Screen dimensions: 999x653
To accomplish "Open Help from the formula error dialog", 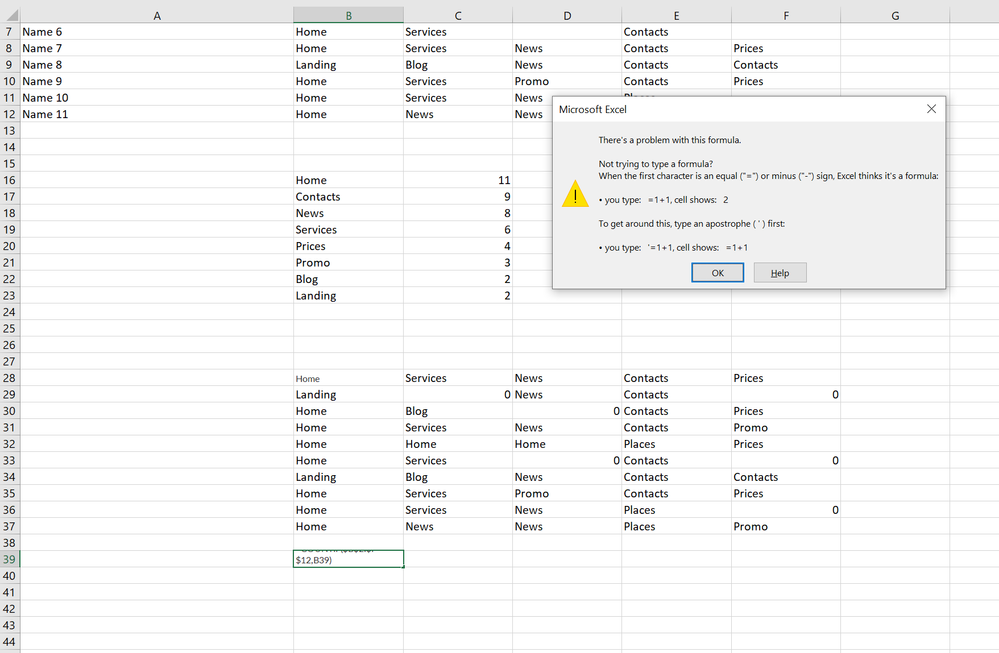I will click(780, 273).
